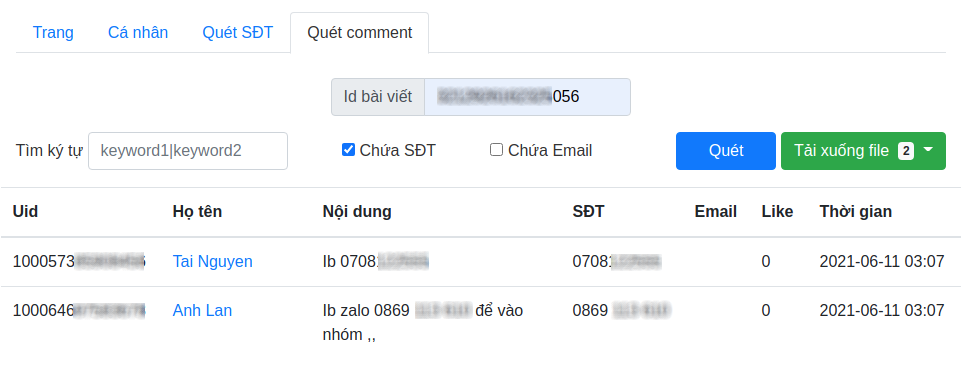The width and height of the screenshot is (963, 378).
Task: Expand the Tải xuống file dropdown arrow
Action: 928,151
